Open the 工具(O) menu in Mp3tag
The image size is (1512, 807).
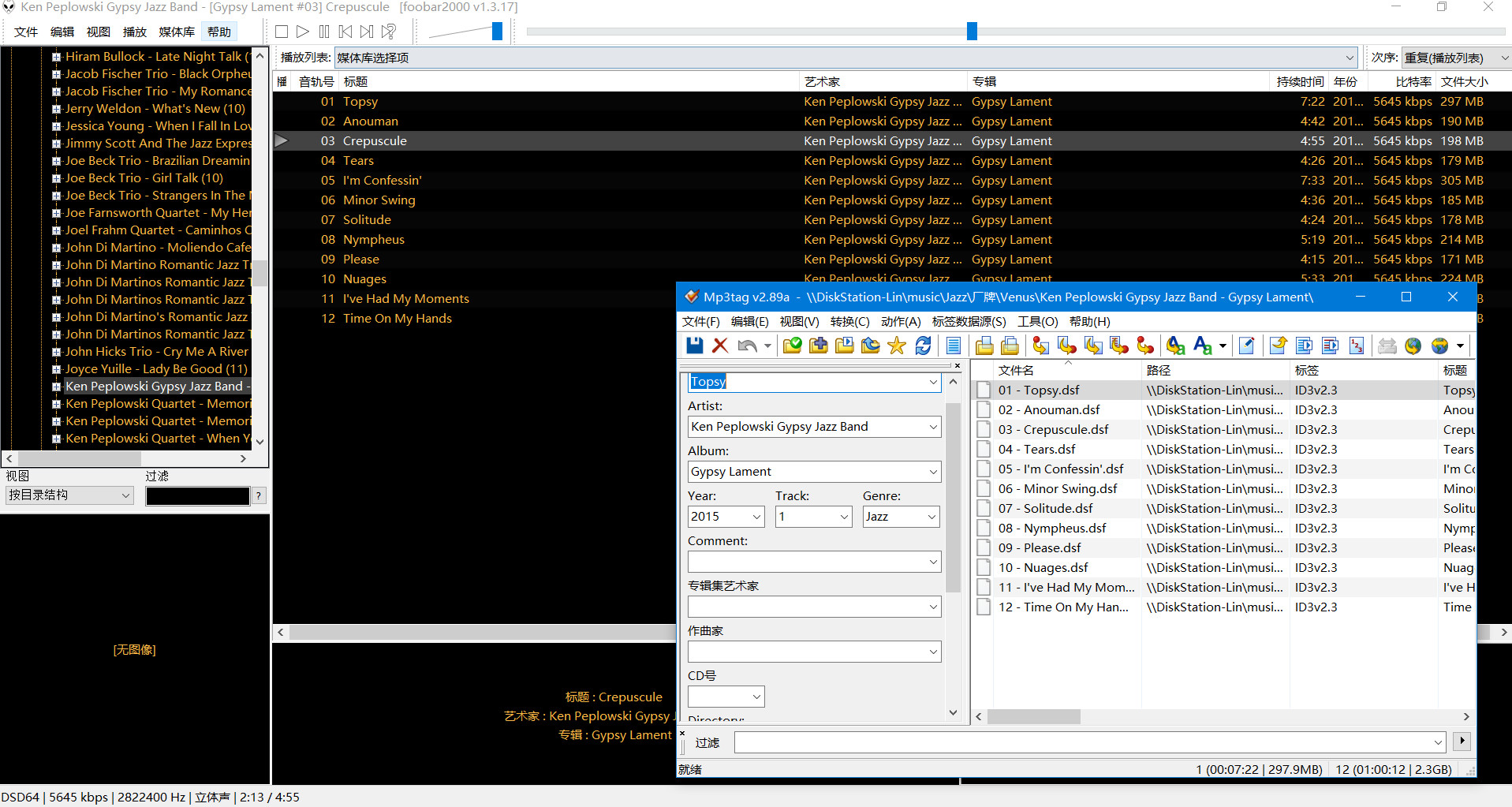point(1037,321)
